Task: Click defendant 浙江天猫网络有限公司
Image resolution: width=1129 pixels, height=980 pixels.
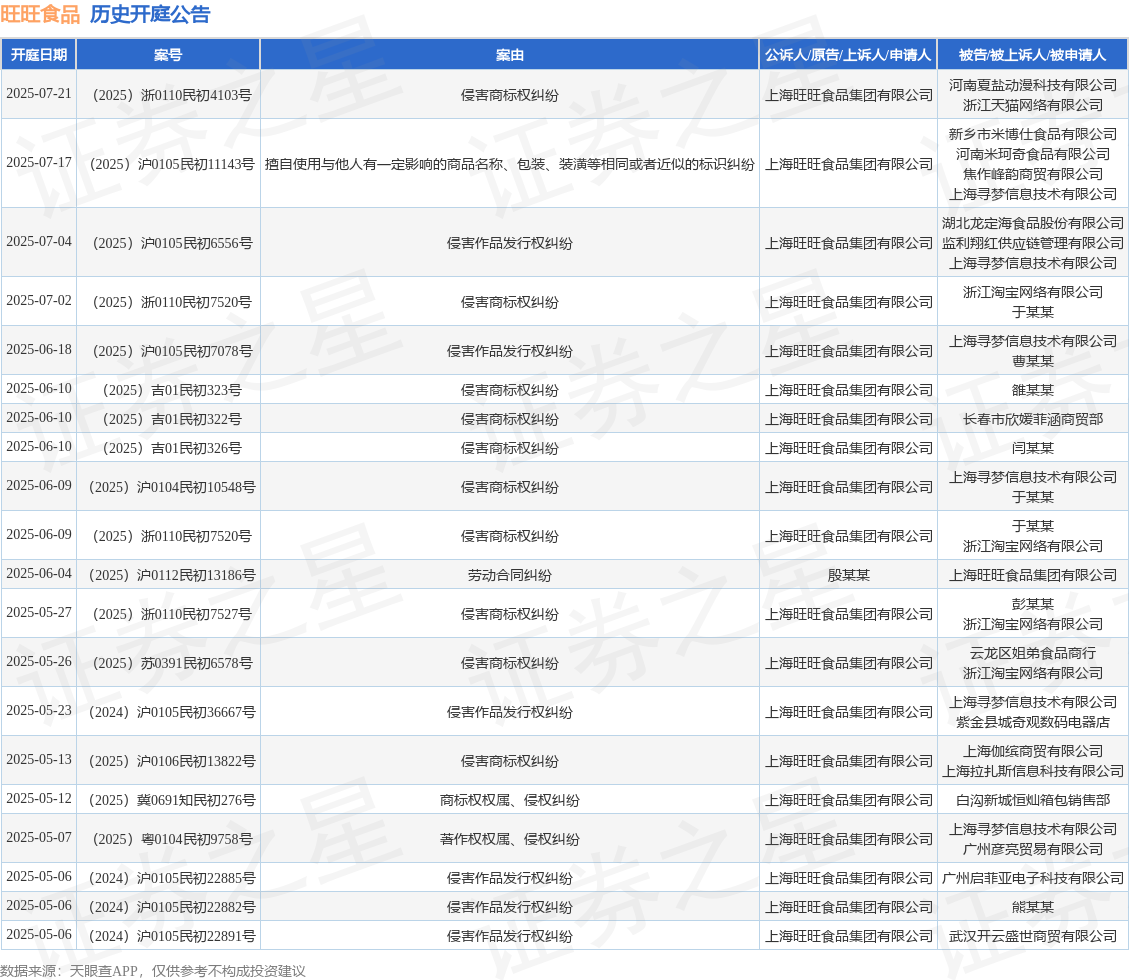Action: point(1033,105)
